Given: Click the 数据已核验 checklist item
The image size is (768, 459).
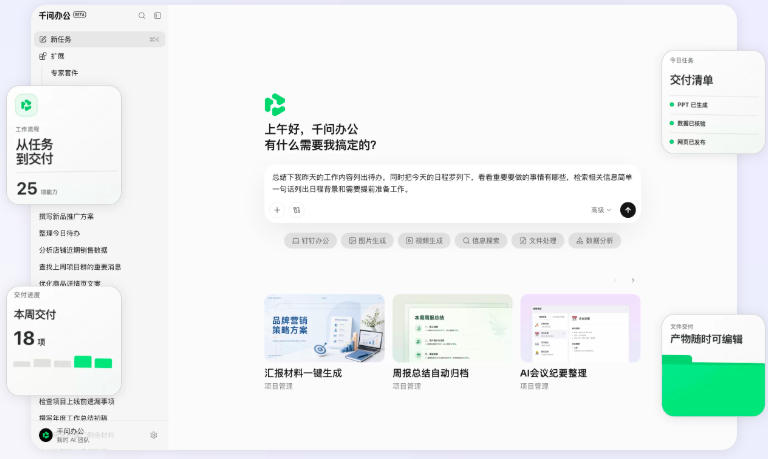Looking at the screenshot, I should (x=687, y=123).
